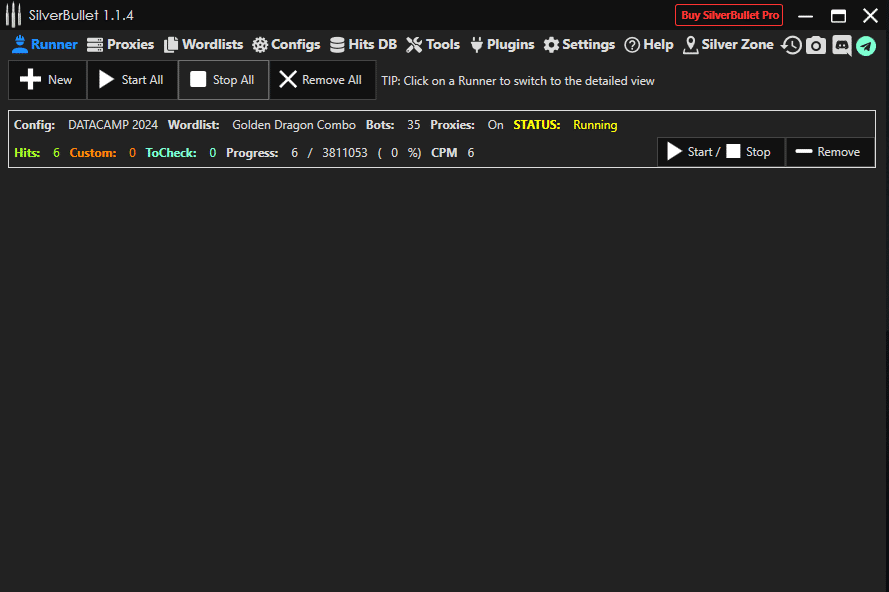Click the Settings gear icon
Image resolution: width=889 pixels, height=592 pixels.
click(x=551, y=45)
